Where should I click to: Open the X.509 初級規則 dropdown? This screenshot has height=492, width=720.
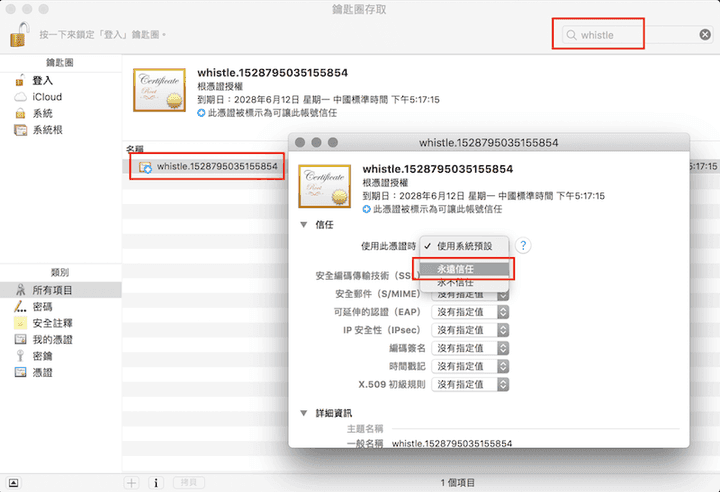(x=470, y=385)
